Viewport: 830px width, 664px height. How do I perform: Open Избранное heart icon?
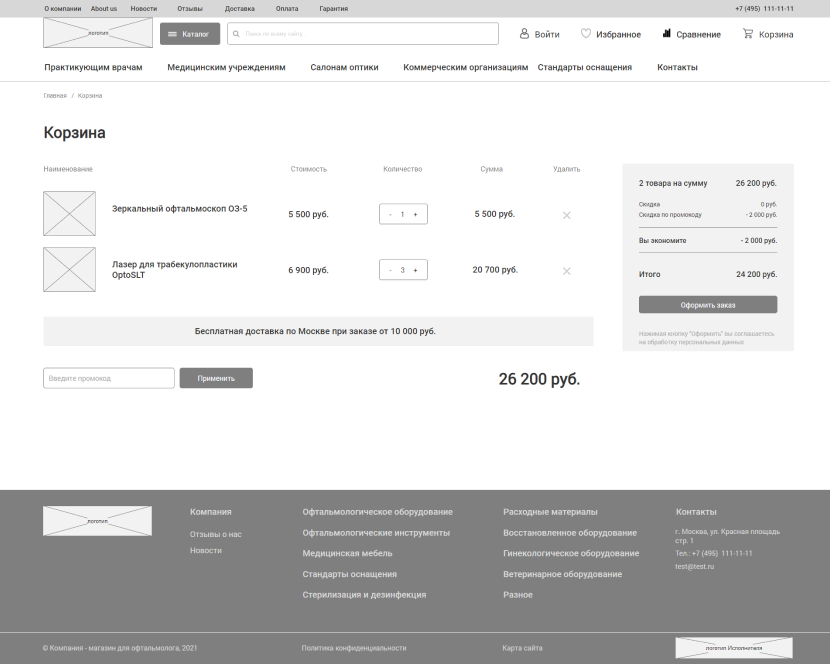(x=586, y=34)
